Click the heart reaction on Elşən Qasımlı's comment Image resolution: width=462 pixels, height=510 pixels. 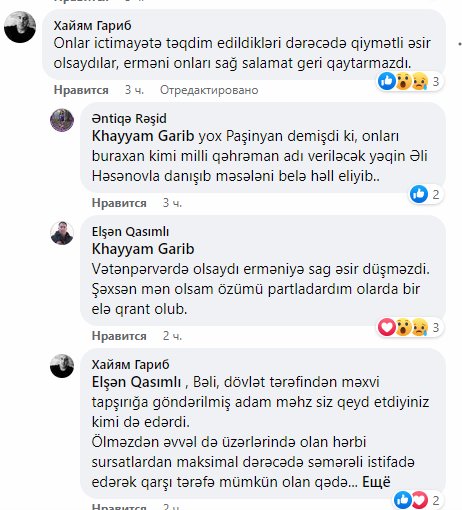[x=387, y=327]
